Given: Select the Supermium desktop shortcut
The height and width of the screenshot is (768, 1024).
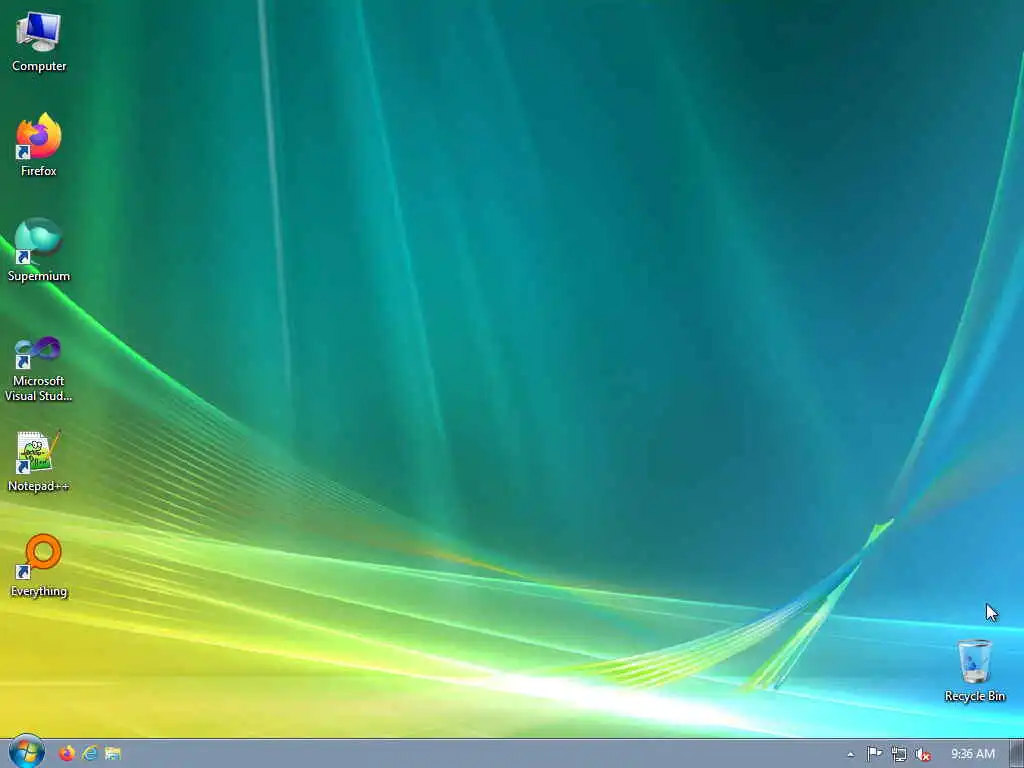Looking at the screenshot, I should pos(39,251).
